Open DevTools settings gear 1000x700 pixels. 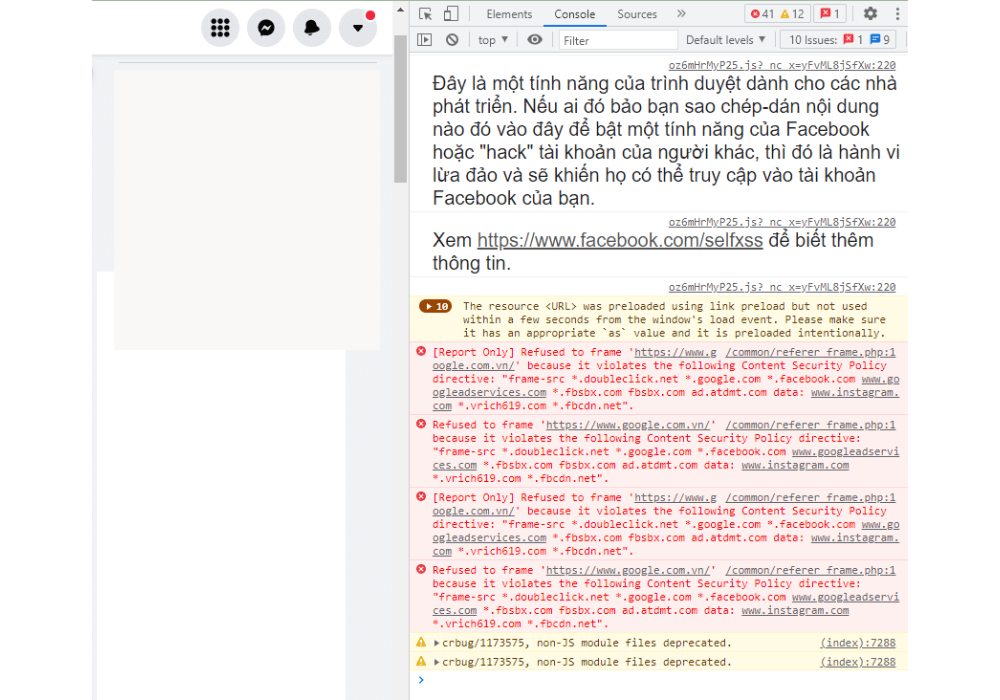(870, 13)
